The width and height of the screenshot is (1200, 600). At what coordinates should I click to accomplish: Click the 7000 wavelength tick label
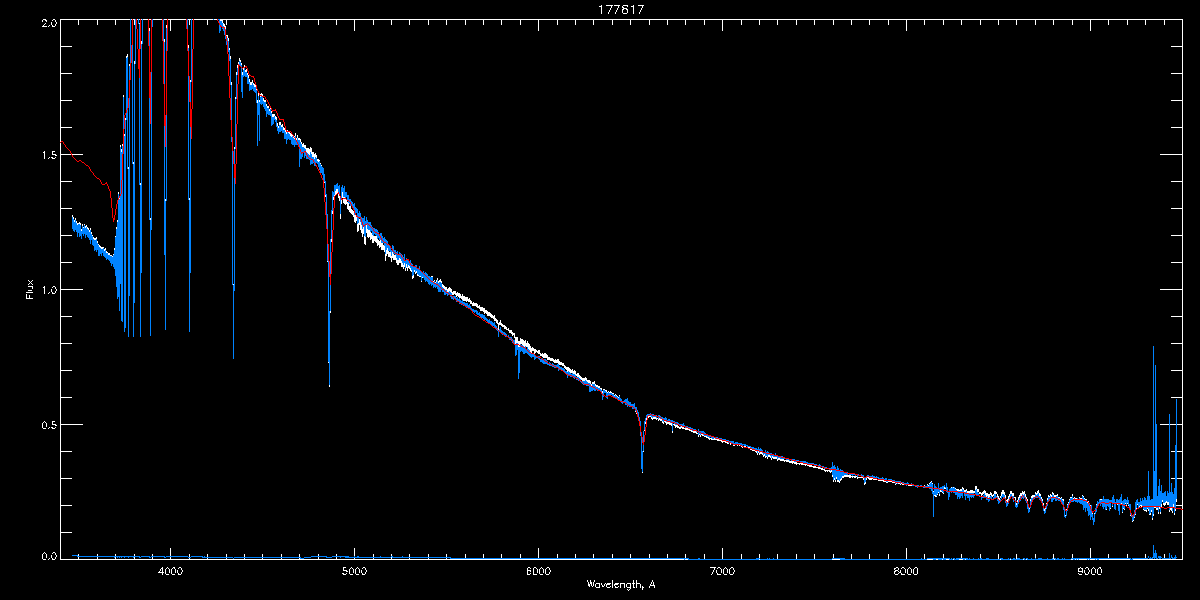pos(722,571)
